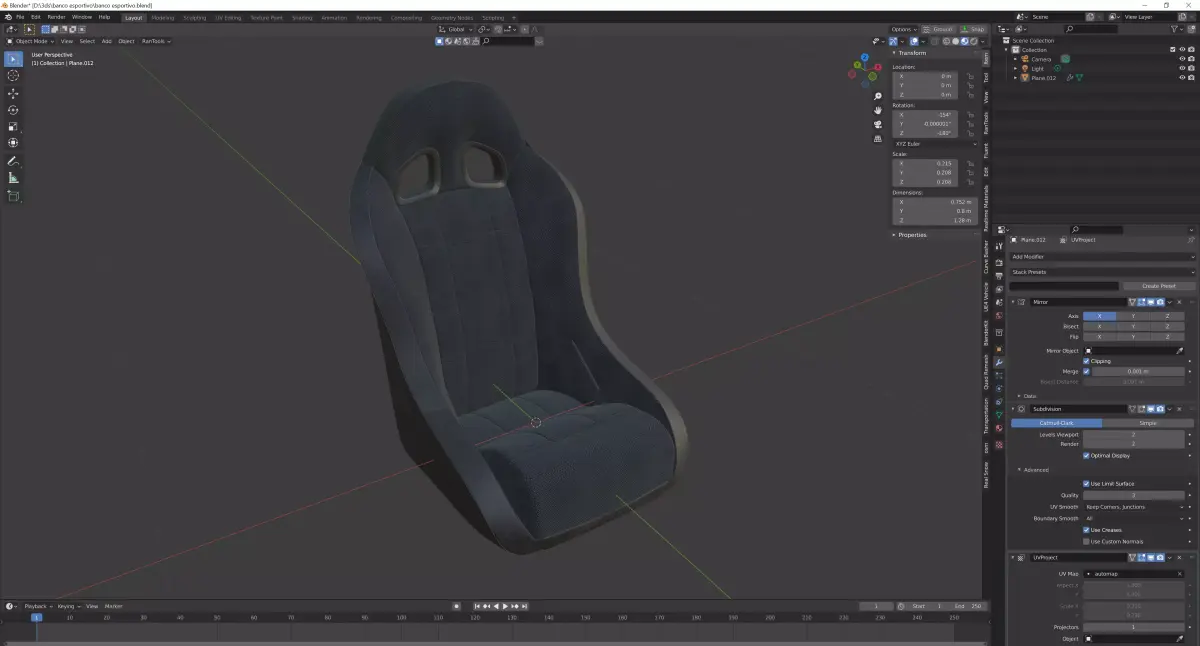Open the Add Modifier dropdown
The height and width of the screenshot is (646, 1200).
(x=1101, y=257)
